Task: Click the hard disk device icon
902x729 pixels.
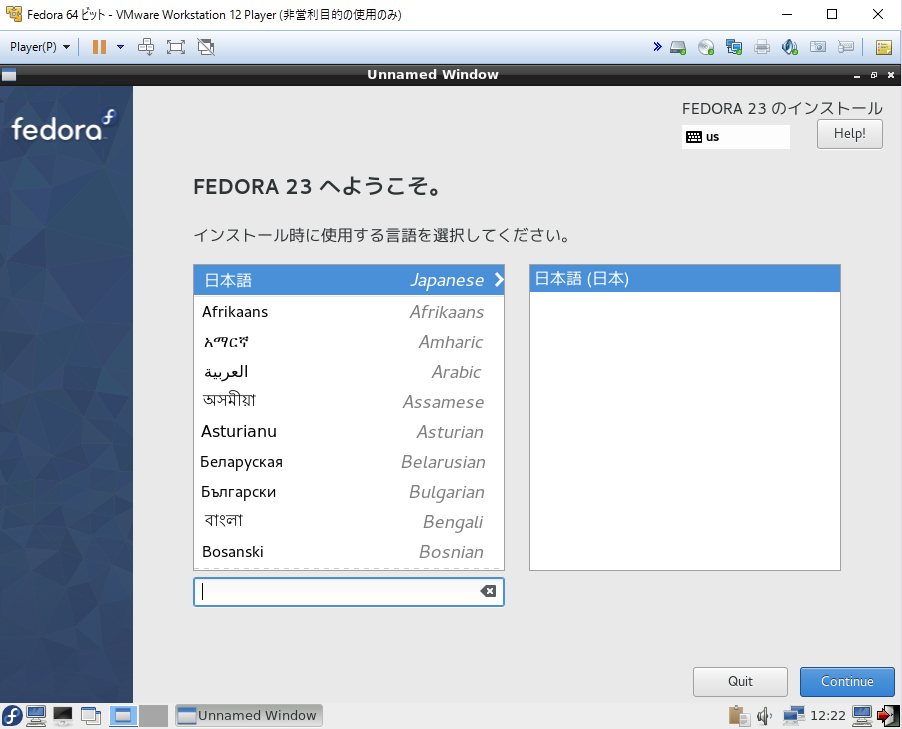Action: (678, 47)
